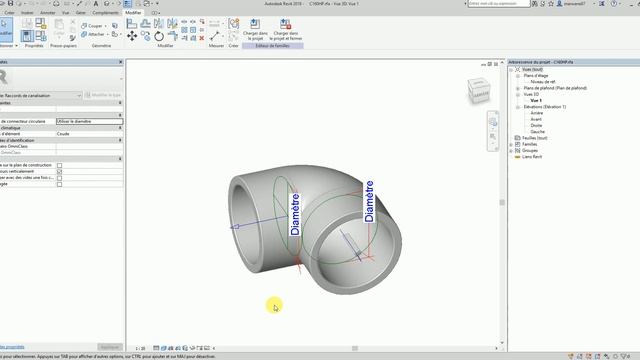Select the 'Arrière' elevation view
The height and width of the screenshot is (360, 640).
point(537,113)
